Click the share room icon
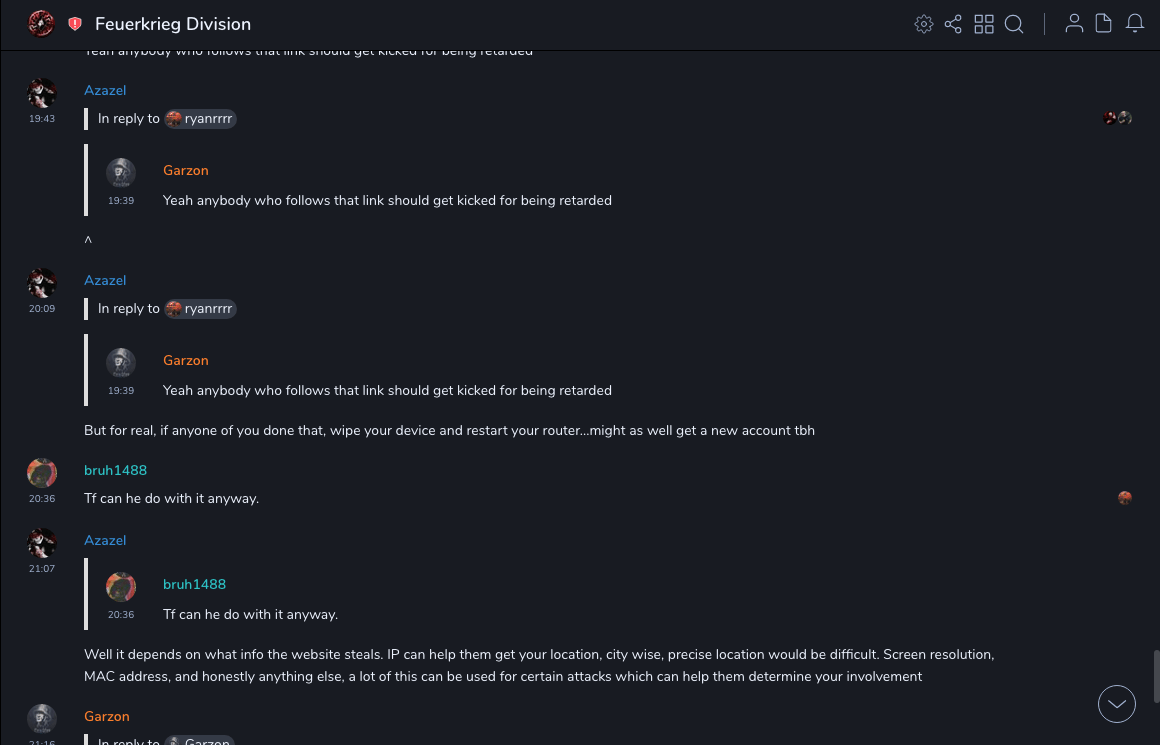1160x745 pixels. point(953,24)
